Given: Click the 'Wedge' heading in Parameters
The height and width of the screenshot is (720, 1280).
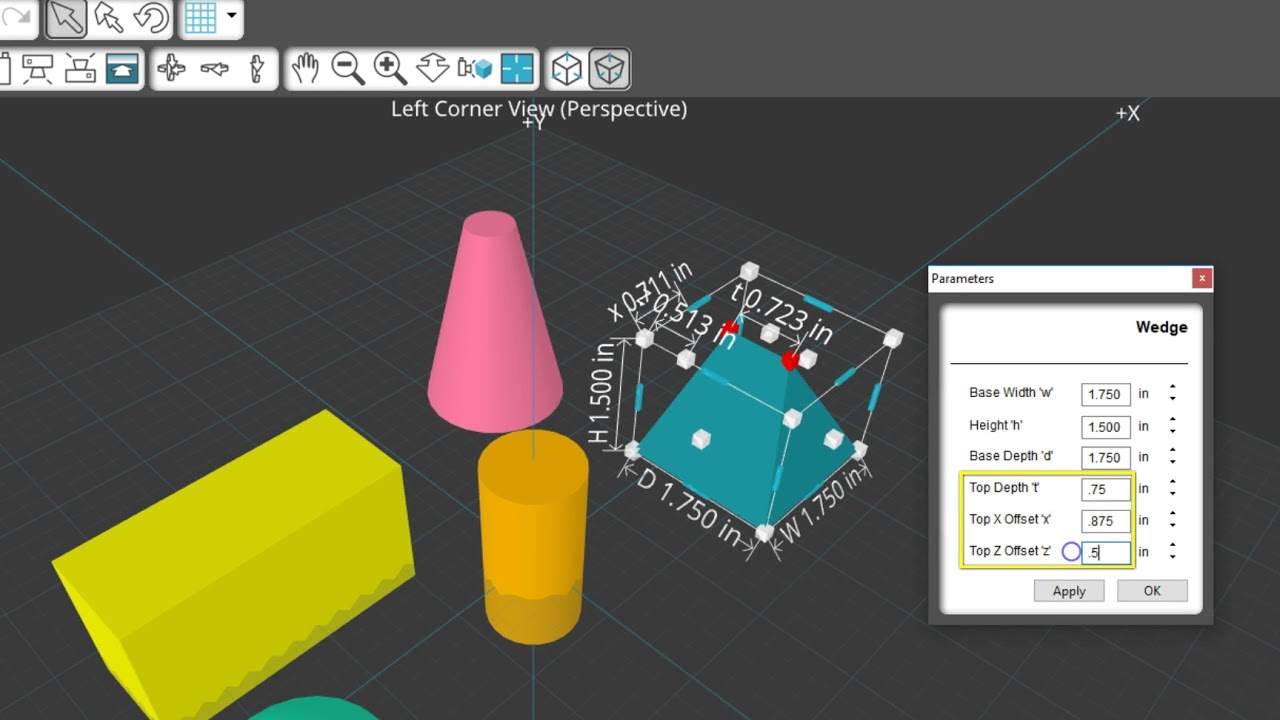Looking at the screenshot, I should click(x=1161, y=327).
